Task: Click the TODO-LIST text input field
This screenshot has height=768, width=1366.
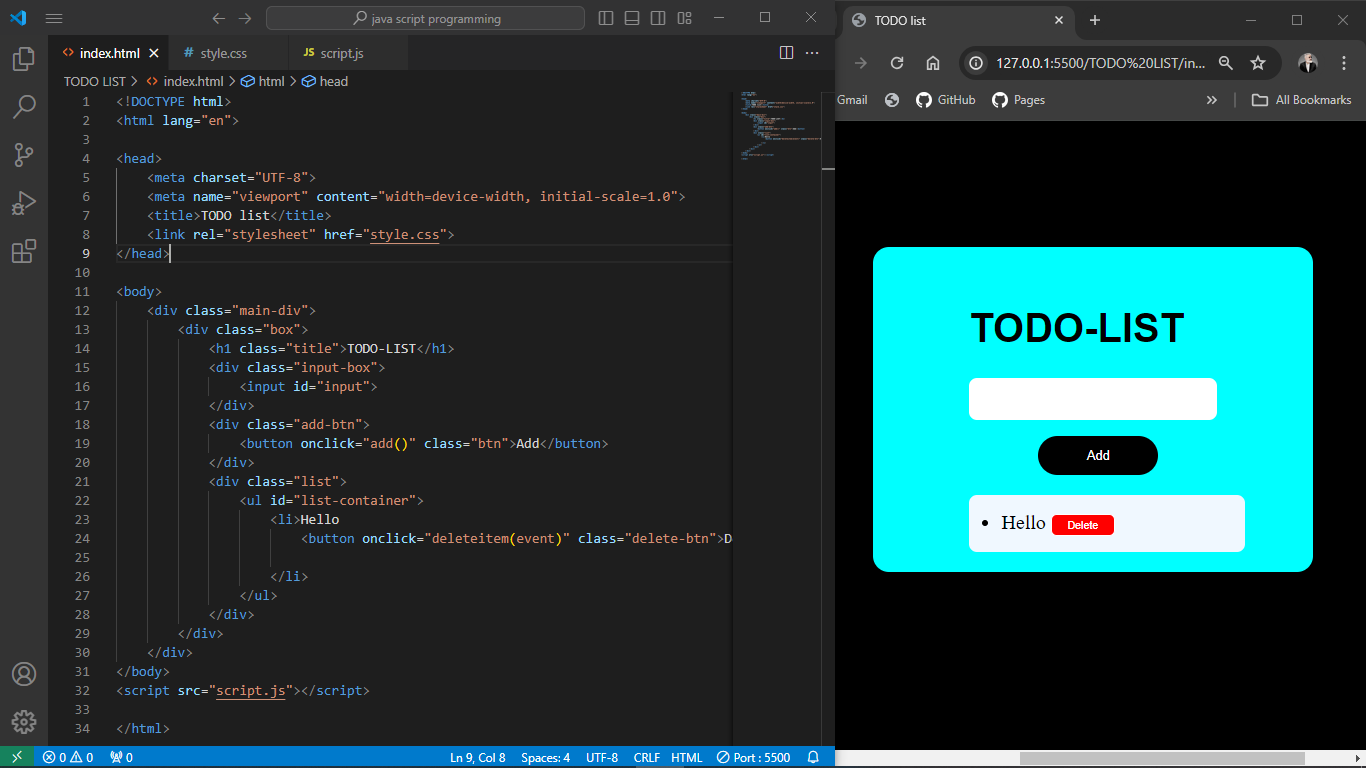Action: tap(1093, 399)
